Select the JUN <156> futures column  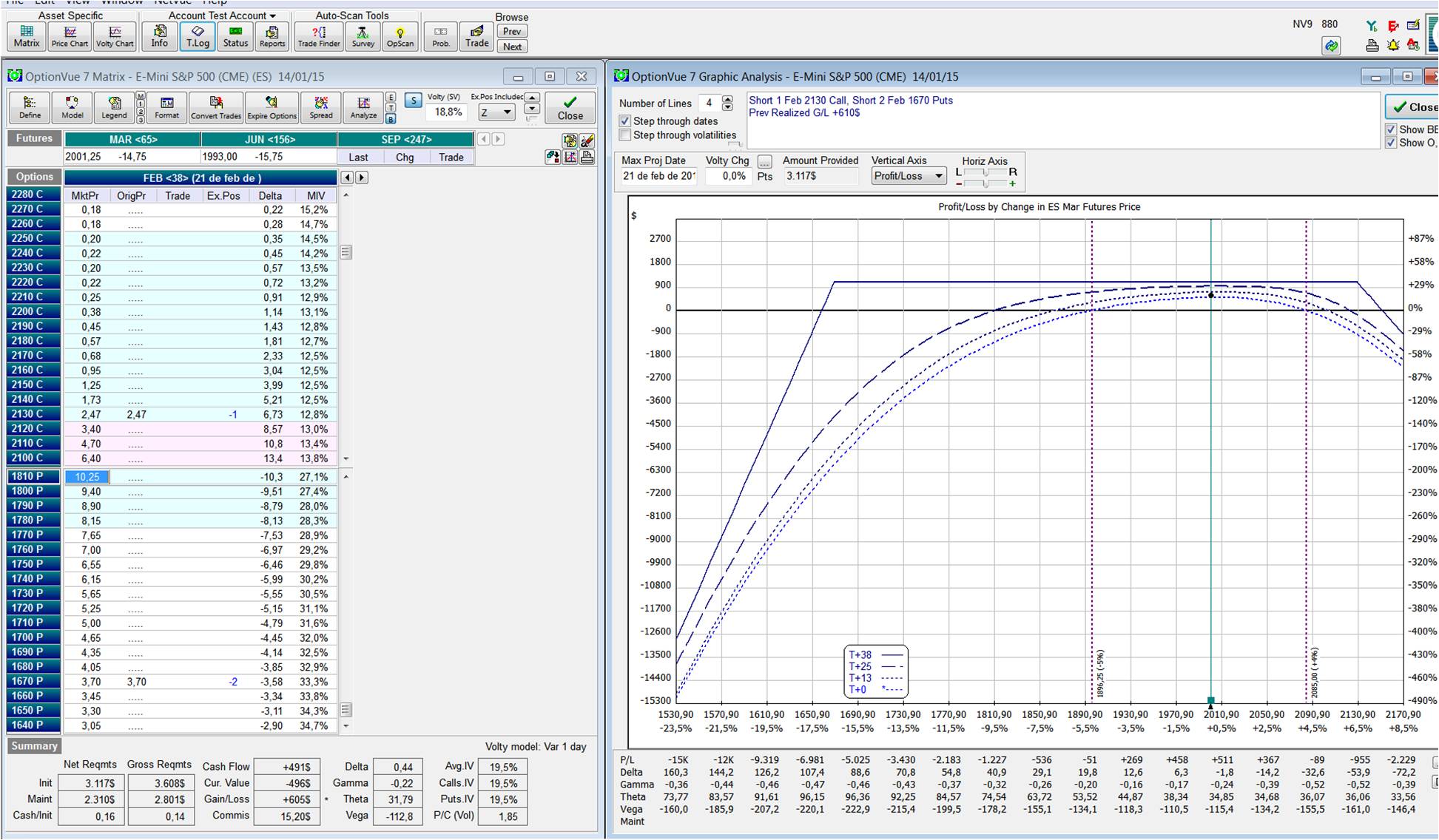pyautogui.click(x=269, y=139)
